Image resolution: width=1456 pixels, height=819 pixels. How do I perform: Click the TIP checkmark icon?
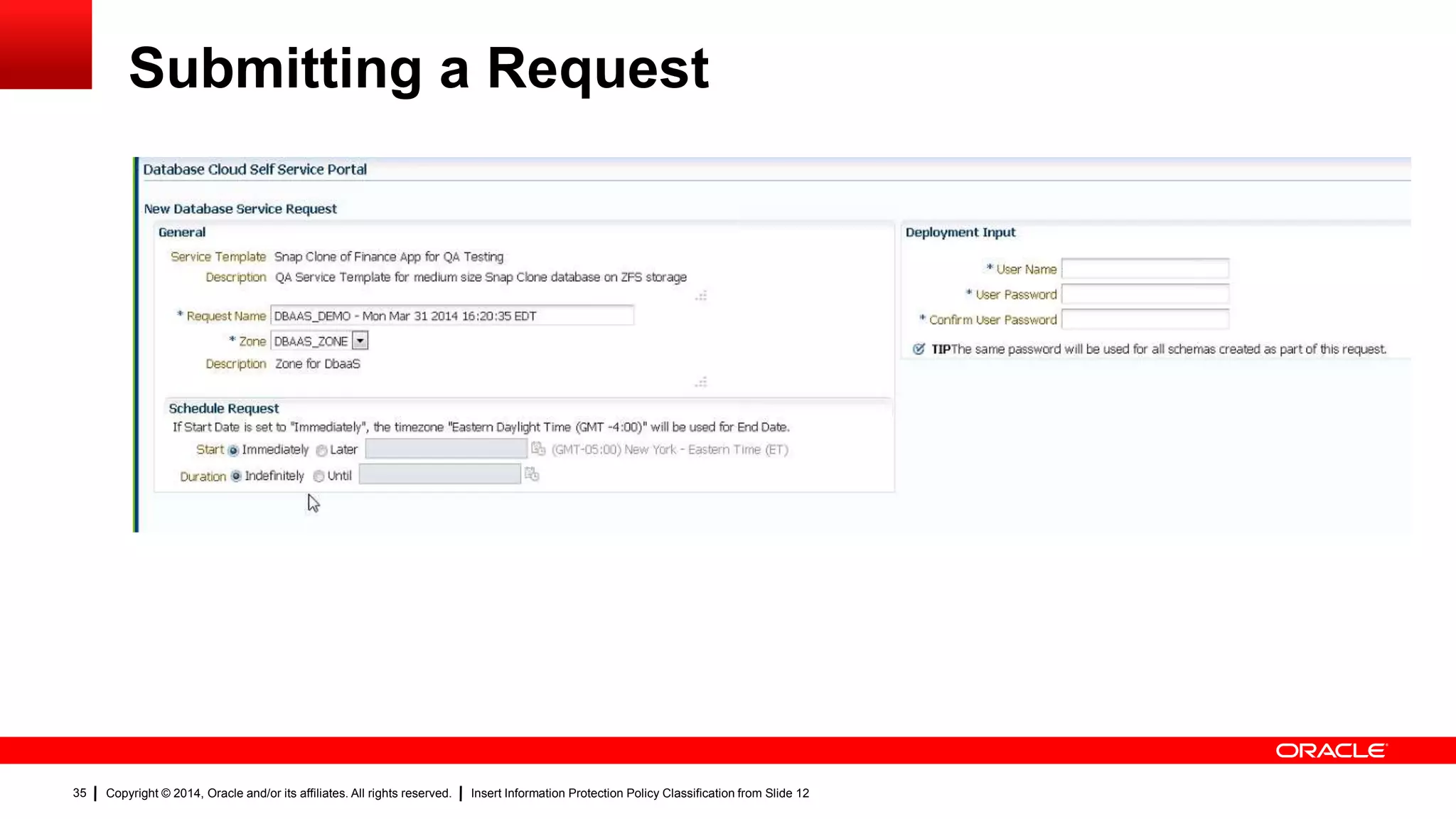coord(919,349)
